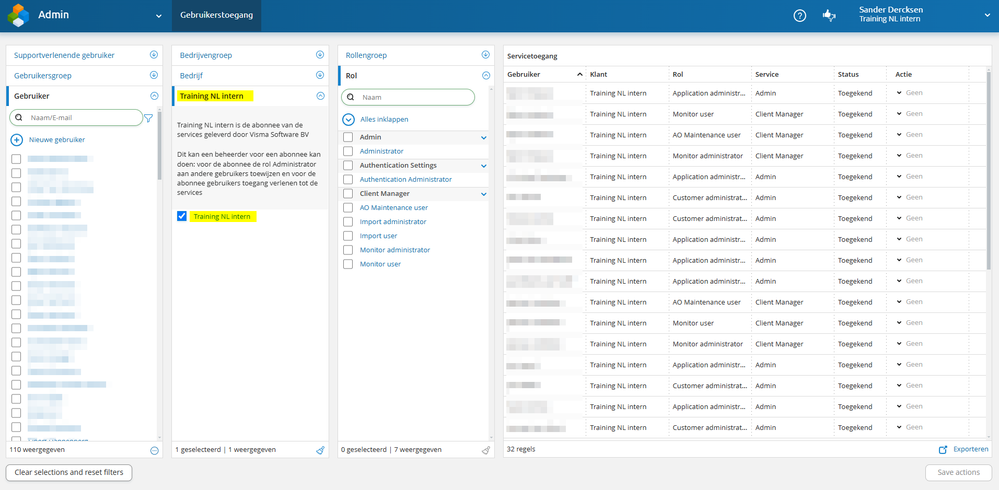The width and height of the screenshot is (999, 490).
Task: Click the Visma cube logo
Action: click(x=18, y=15)
